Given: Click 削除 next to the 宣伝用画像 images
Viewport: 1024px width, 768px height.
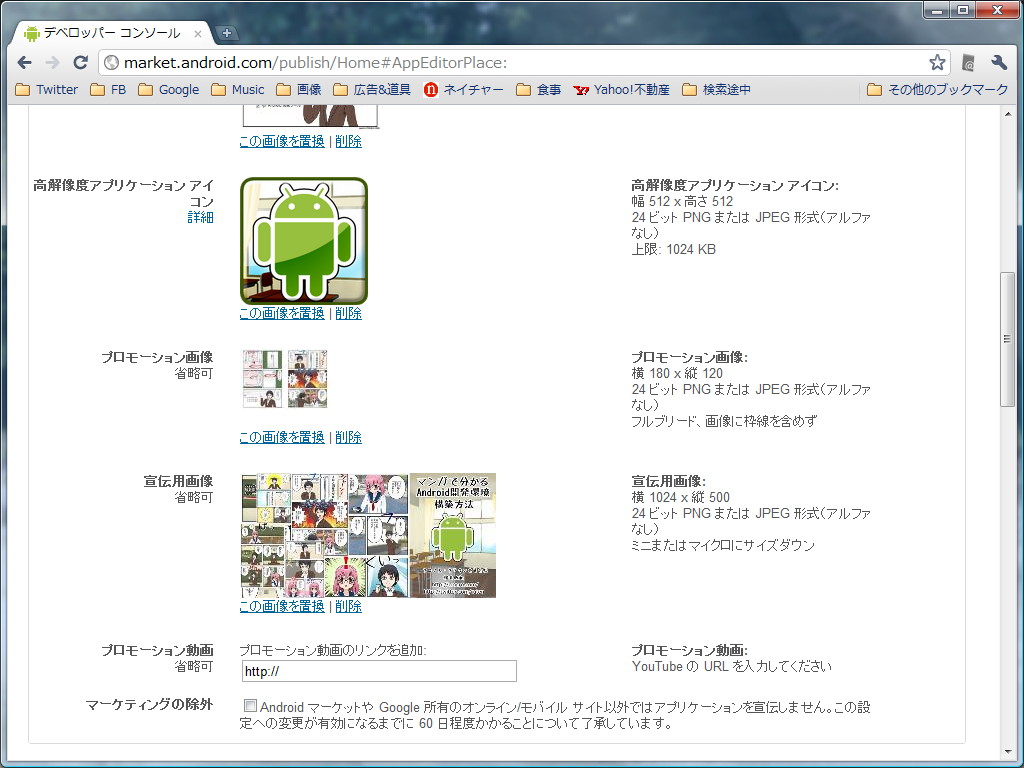Looking at the screenshot, I should pyautogui.click(x=347, y=605).
